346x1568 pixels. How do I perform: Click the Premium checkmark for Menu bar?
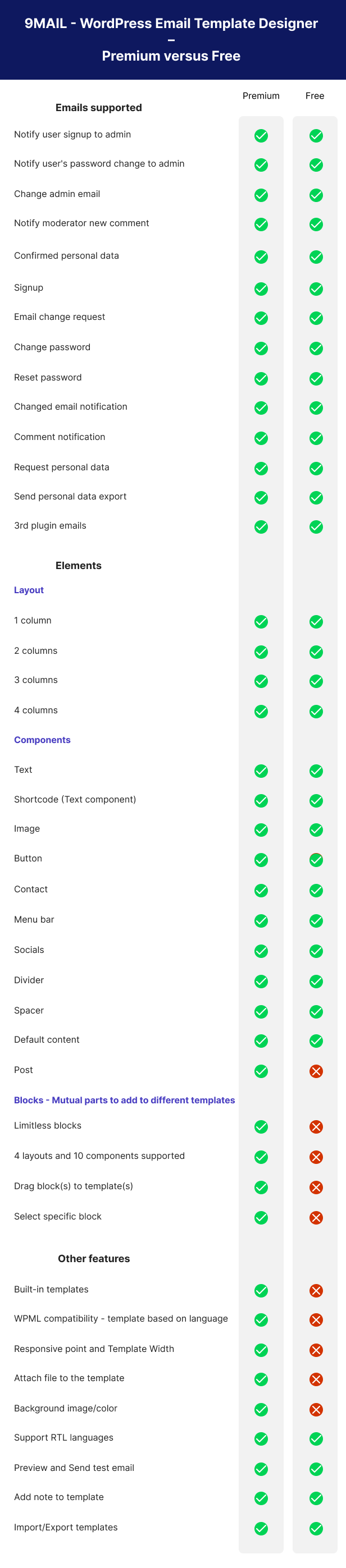(261, 921)
